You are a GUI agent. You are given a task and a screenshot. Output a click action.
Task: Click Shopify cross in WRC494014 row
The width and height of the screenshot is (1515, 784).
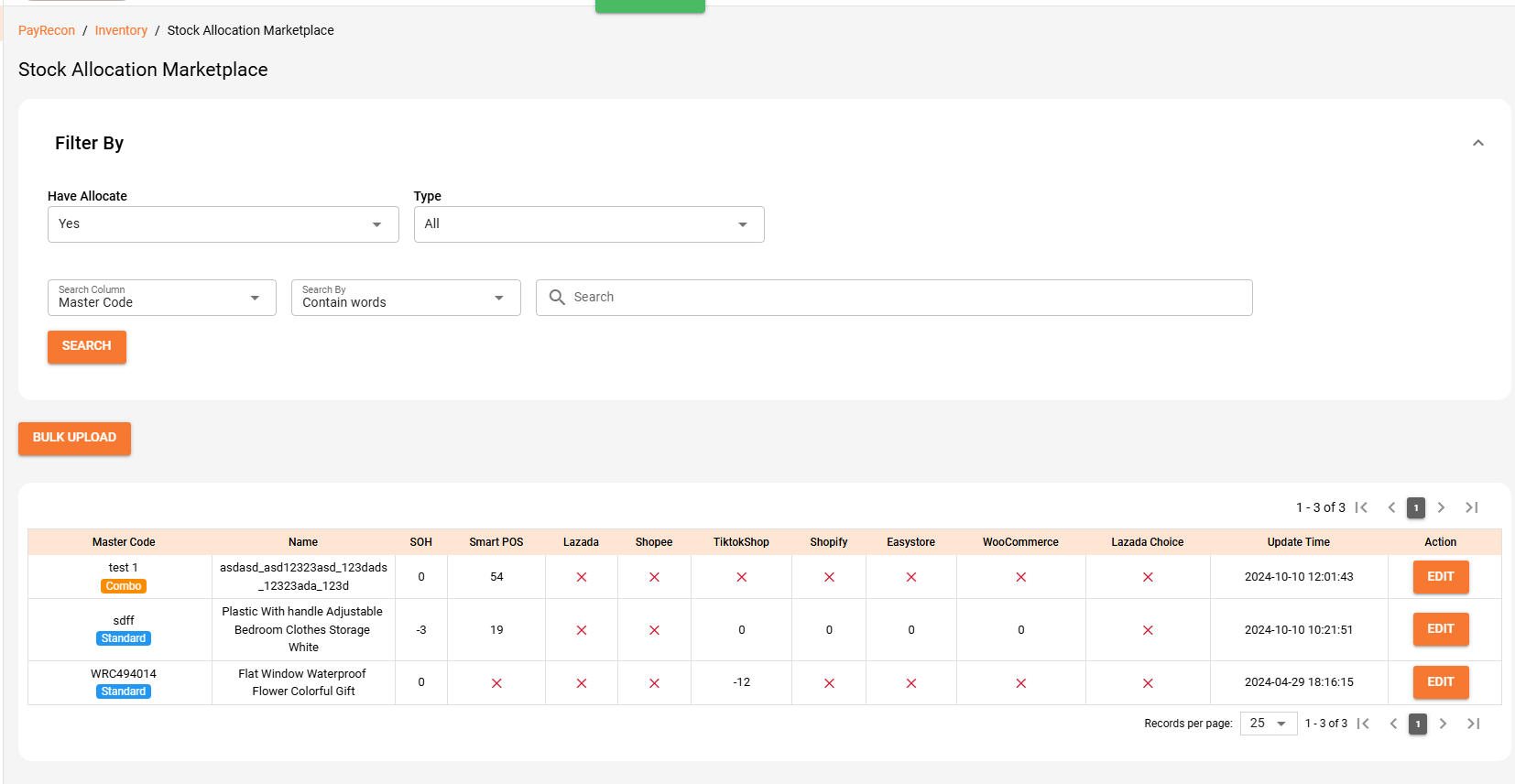click(829, 683)
